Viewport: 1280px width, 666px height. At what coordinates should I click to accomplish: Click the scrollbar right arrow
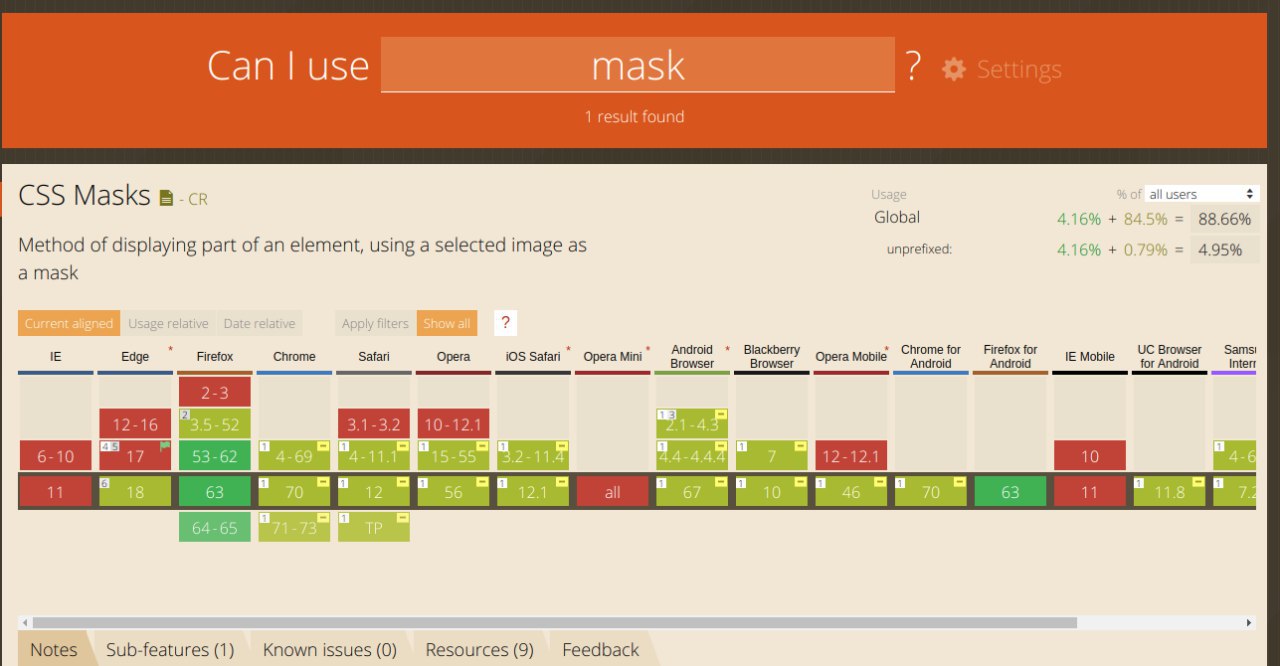1248,622
